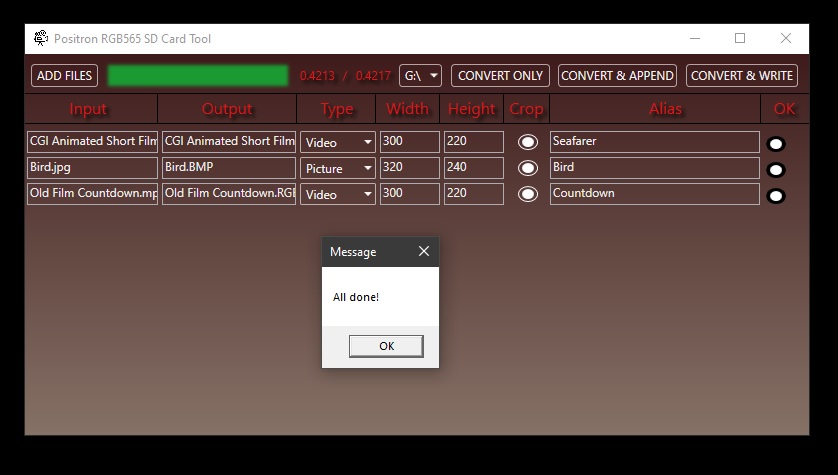Click OK indicator for Seafarer row

pos(776,144)
